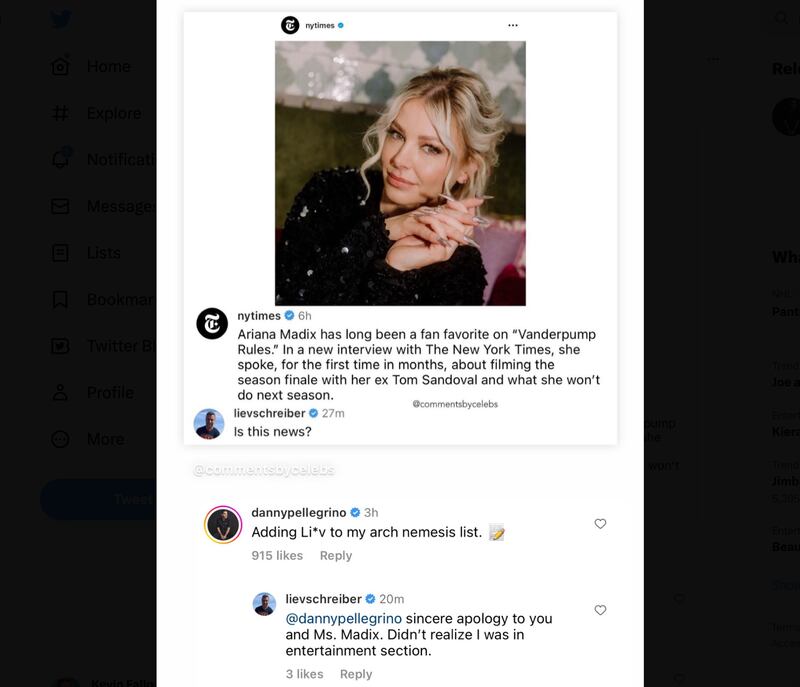The height and width of the screenshot is (687, 800).
Task: Click the Twitter bird logo
Action: click(x=62, y=18)
